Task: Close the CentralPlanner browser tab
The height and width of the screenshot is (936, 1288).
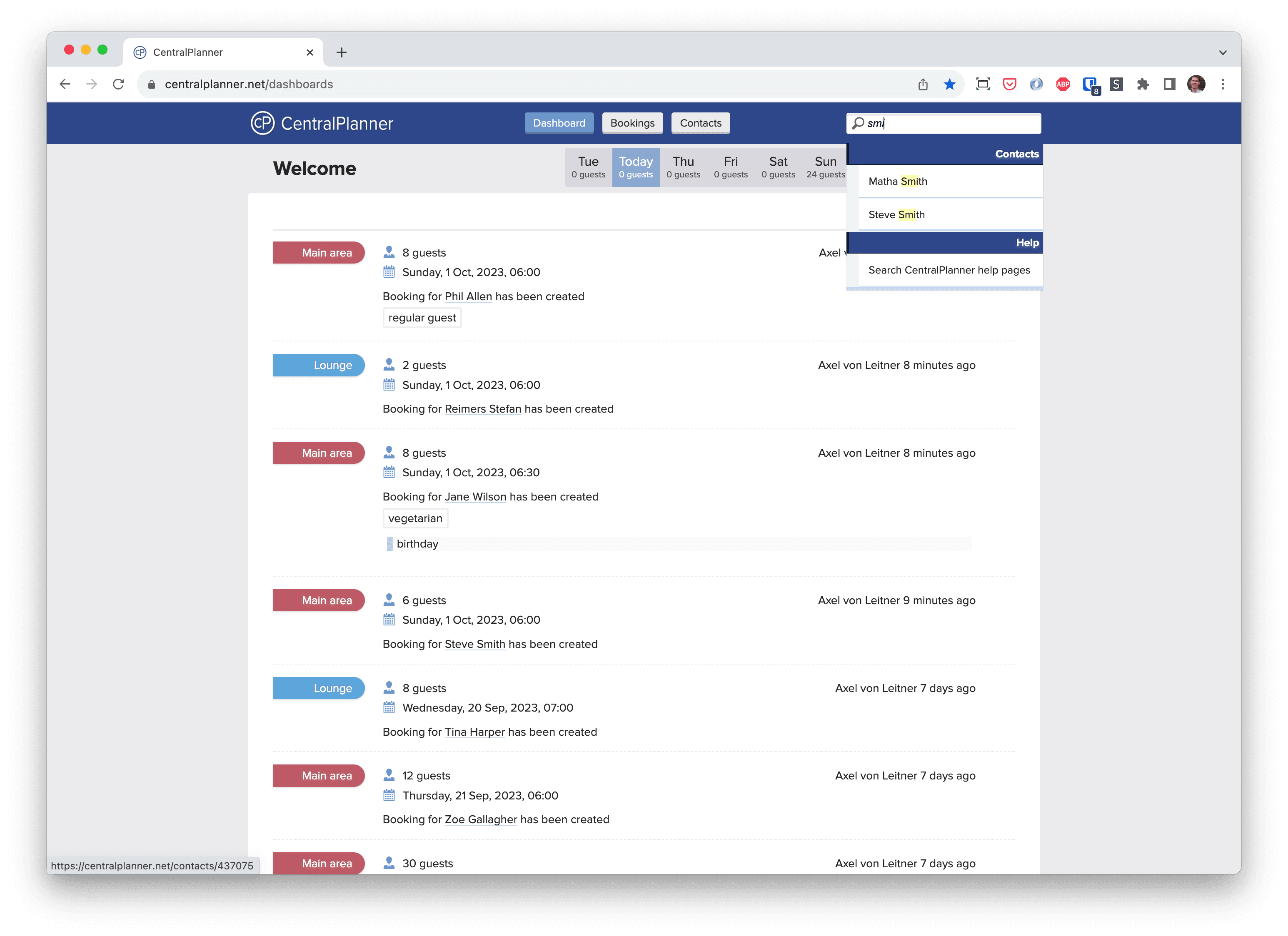Action: coord(310,52)
